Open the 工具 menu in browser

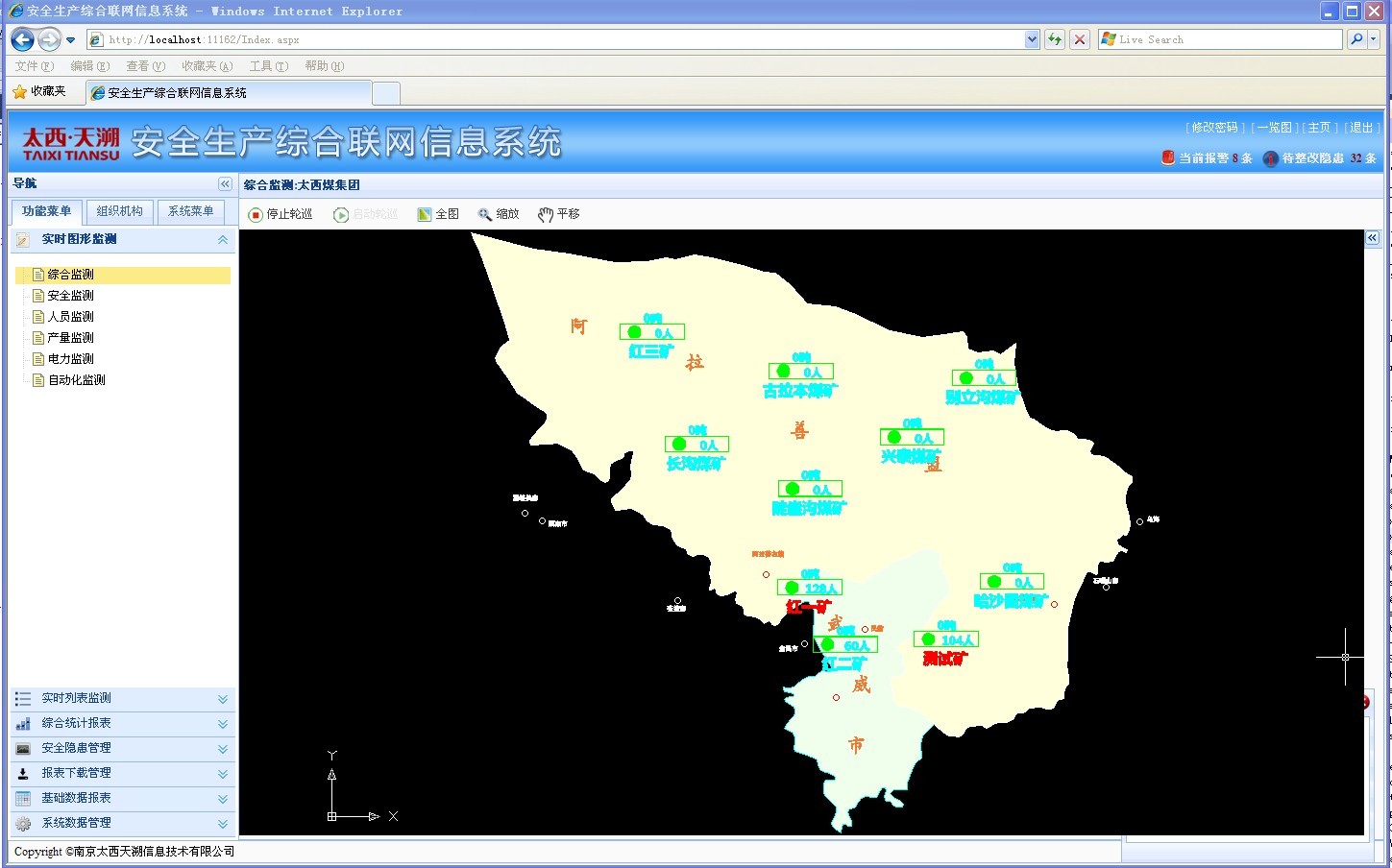[268, 66]
